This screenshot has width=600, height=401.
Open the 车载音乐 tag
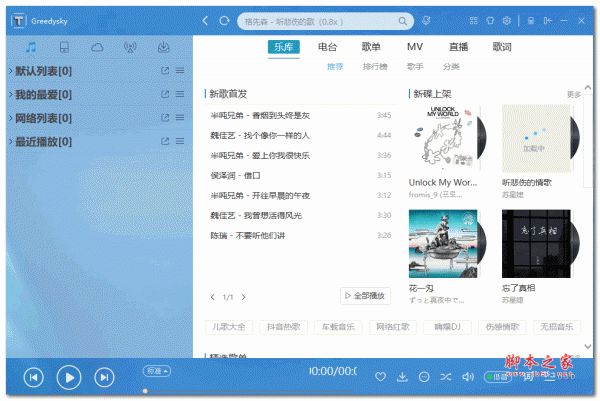[338, 327]
